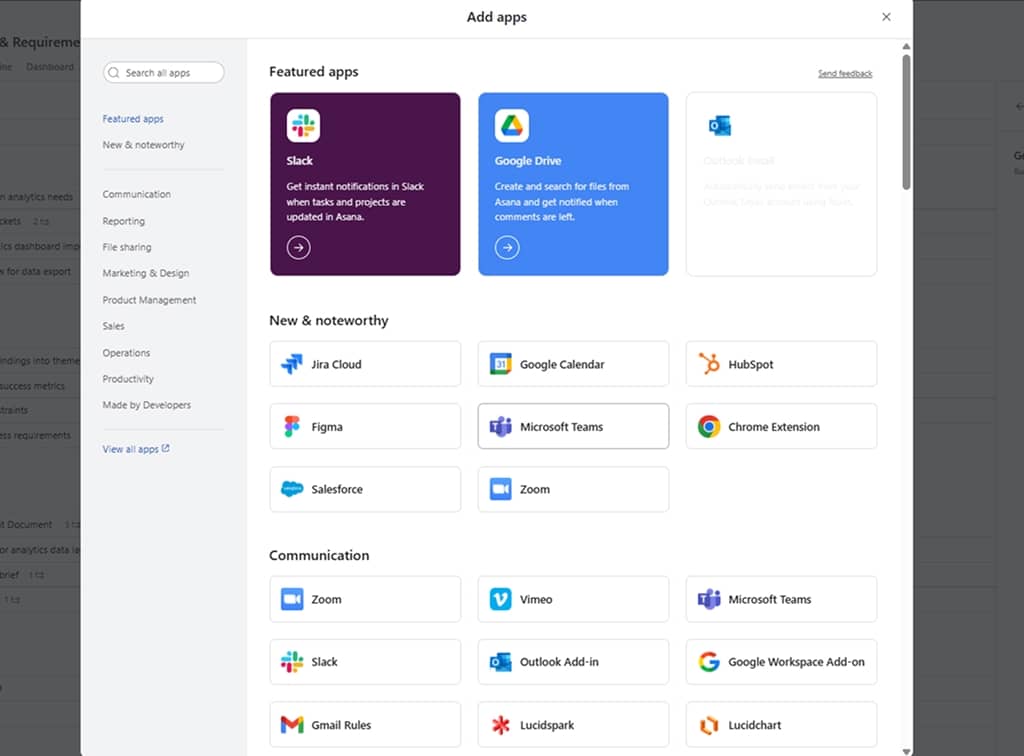Click the Jira Cloud icon
Image resolution: width=1024 pixels, height=756 pixels.
(x=291, y=364)
